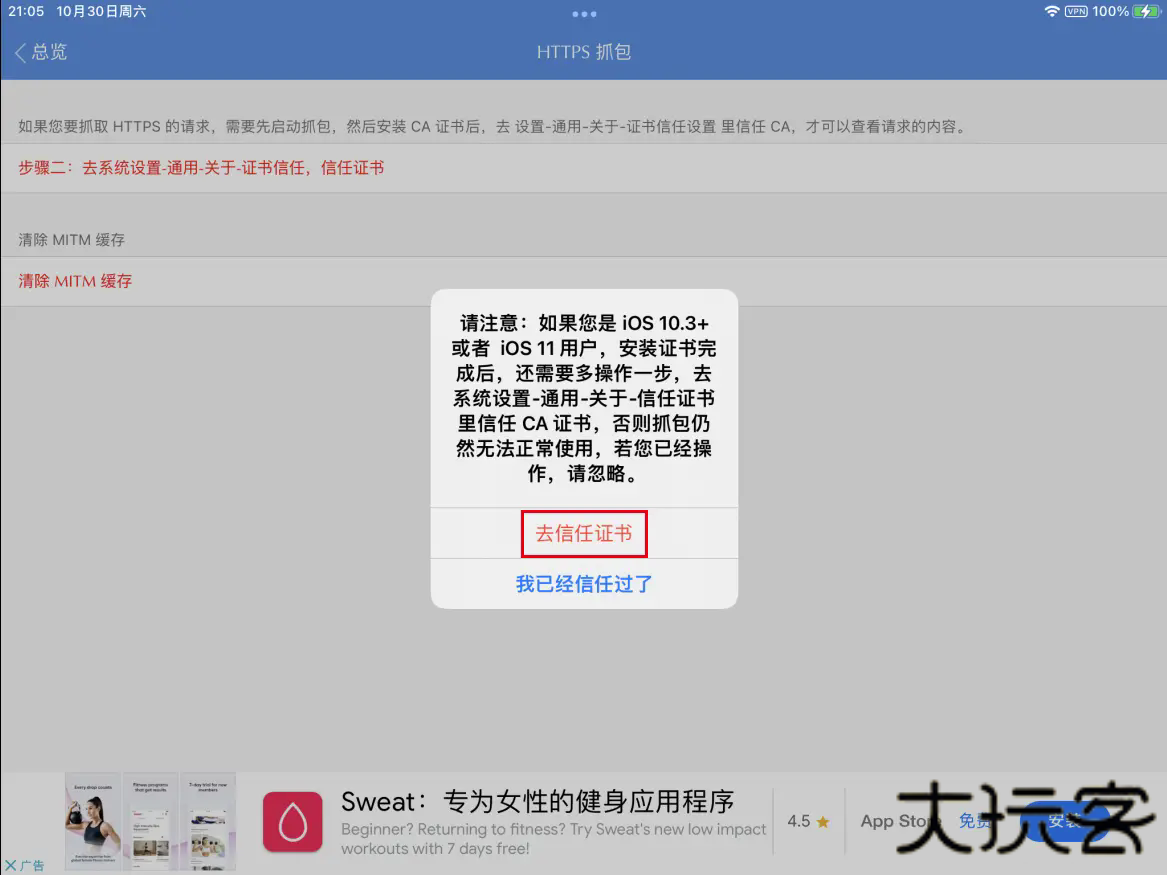
Task: Tap the blue 安装 install button
Action: pos(1062,822)
